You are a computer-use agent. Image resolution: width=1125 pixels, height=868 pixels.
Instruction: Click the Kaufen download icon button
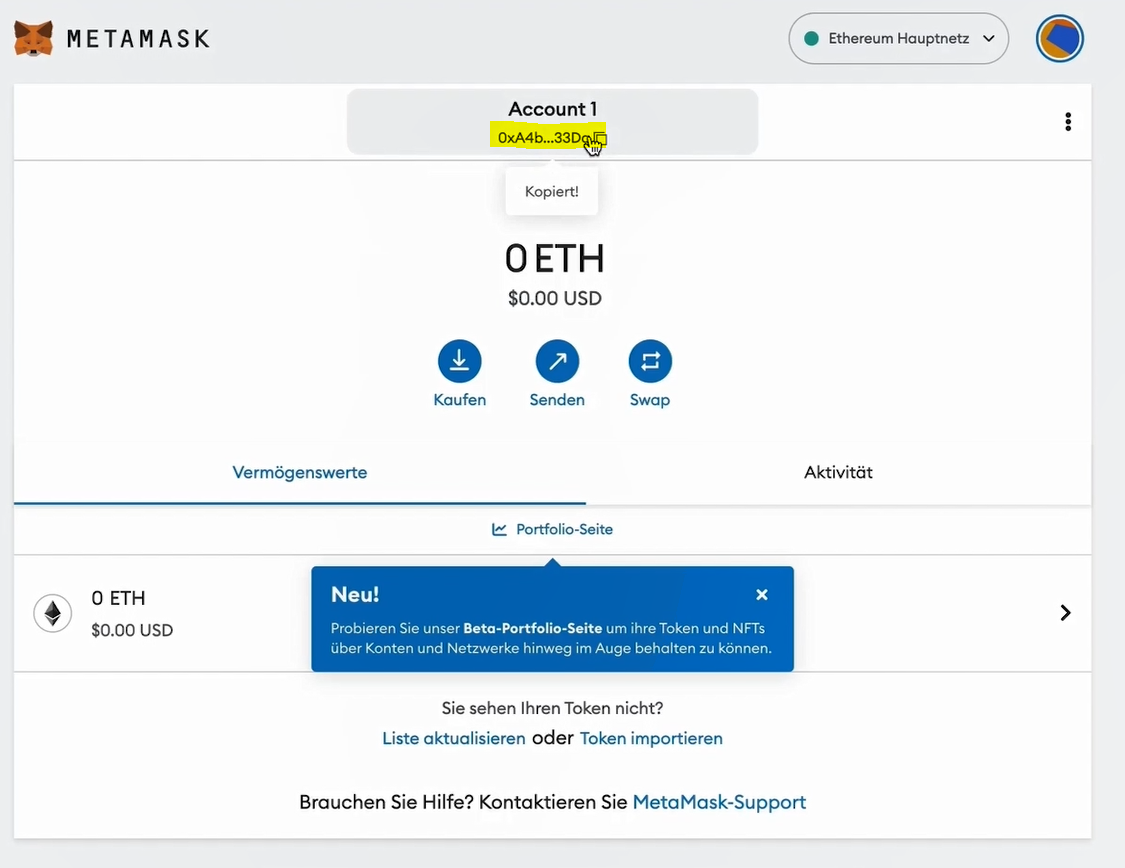pyautogui.click(x=459, y=361)
